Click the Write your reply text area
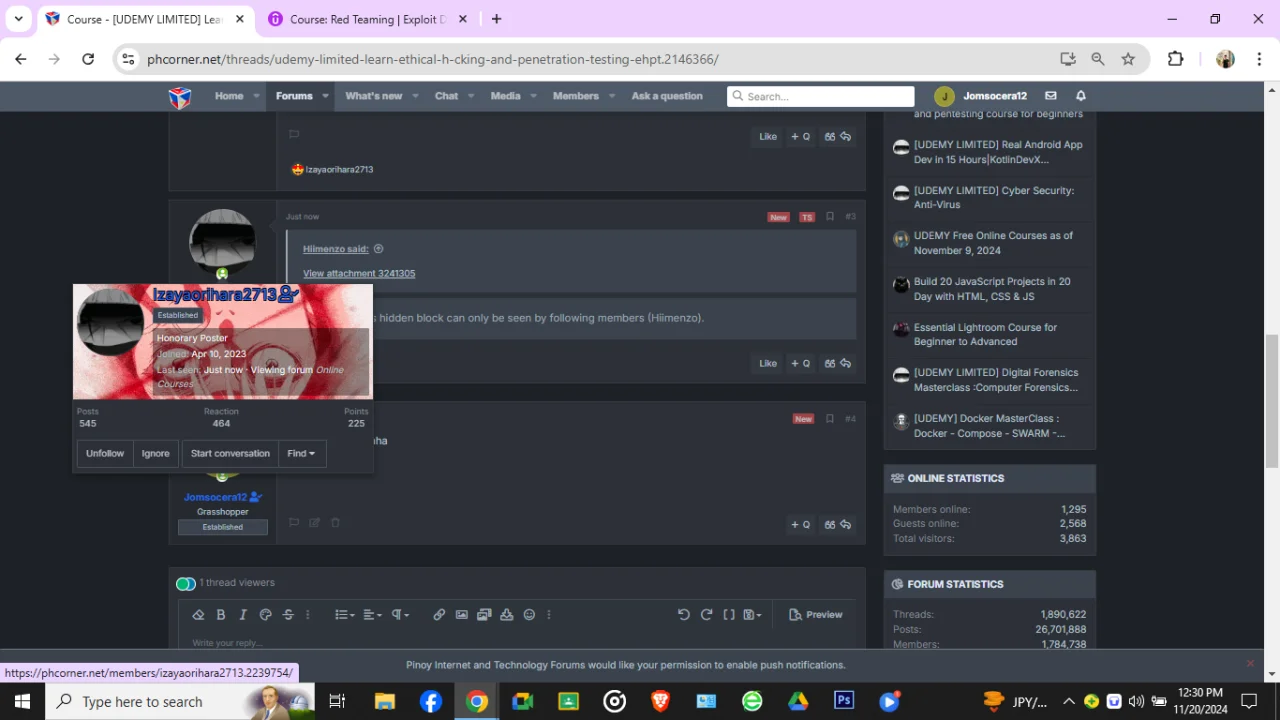Screen dimensions: 1280x720 [x=516, y=642]
